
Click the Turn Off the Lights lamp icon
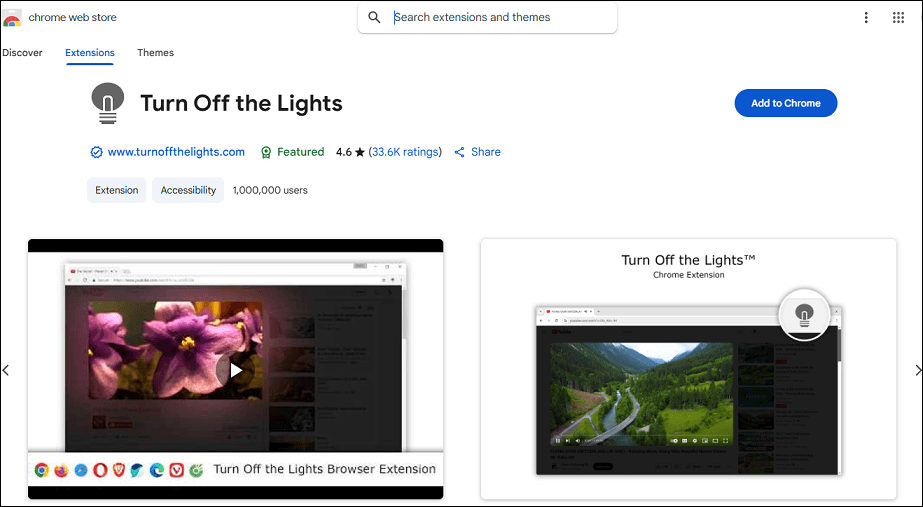click(x=108, y=103)
